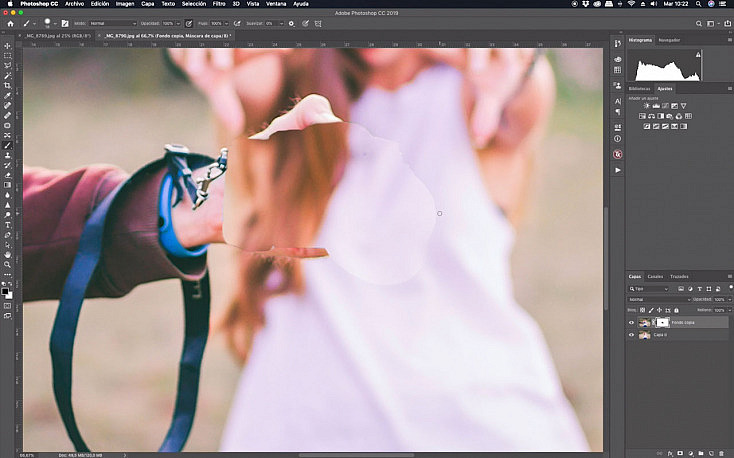The image size is (734, 458).
Task: Open layer blend mode dropdown
Action: click(x=659, y=299)
